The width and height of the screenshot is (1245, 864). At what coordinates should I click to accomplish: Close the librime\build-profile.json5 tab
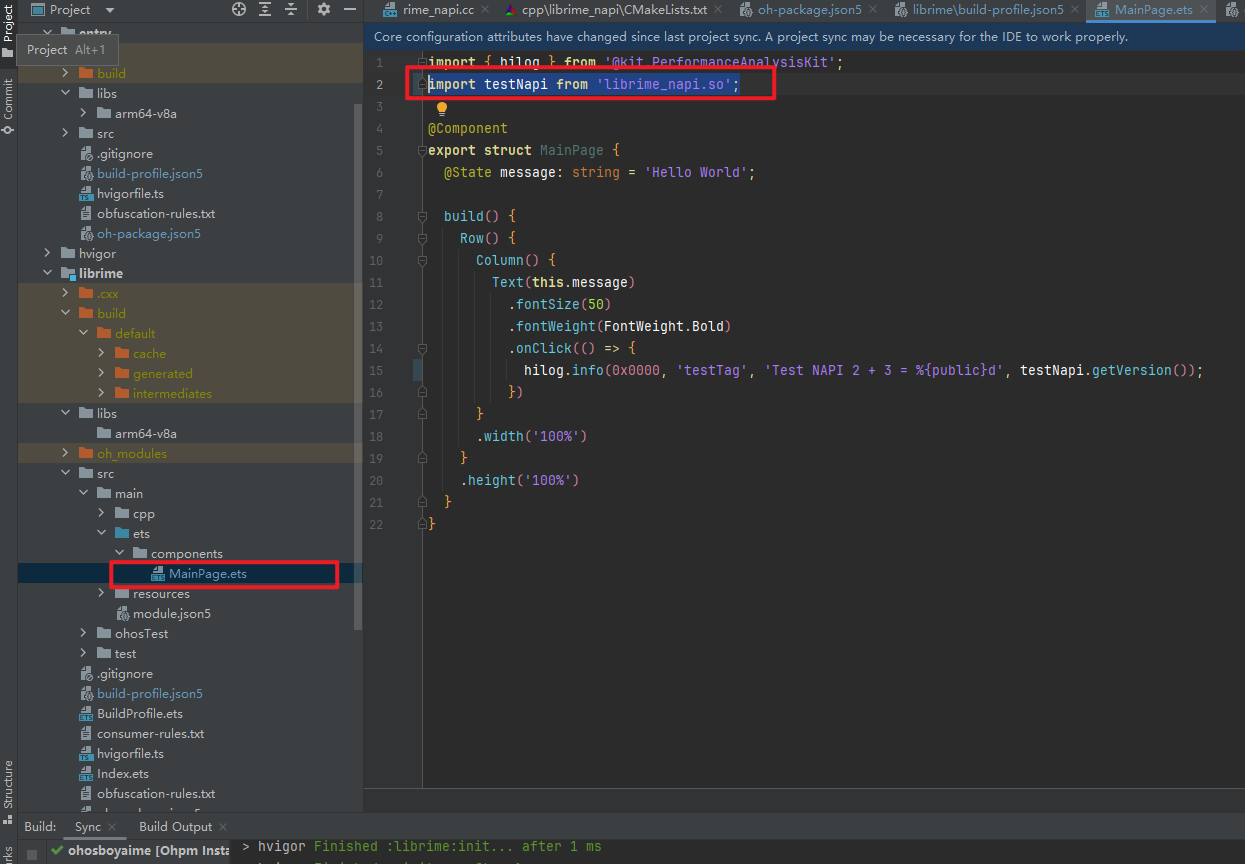(x=1073, y=10)
